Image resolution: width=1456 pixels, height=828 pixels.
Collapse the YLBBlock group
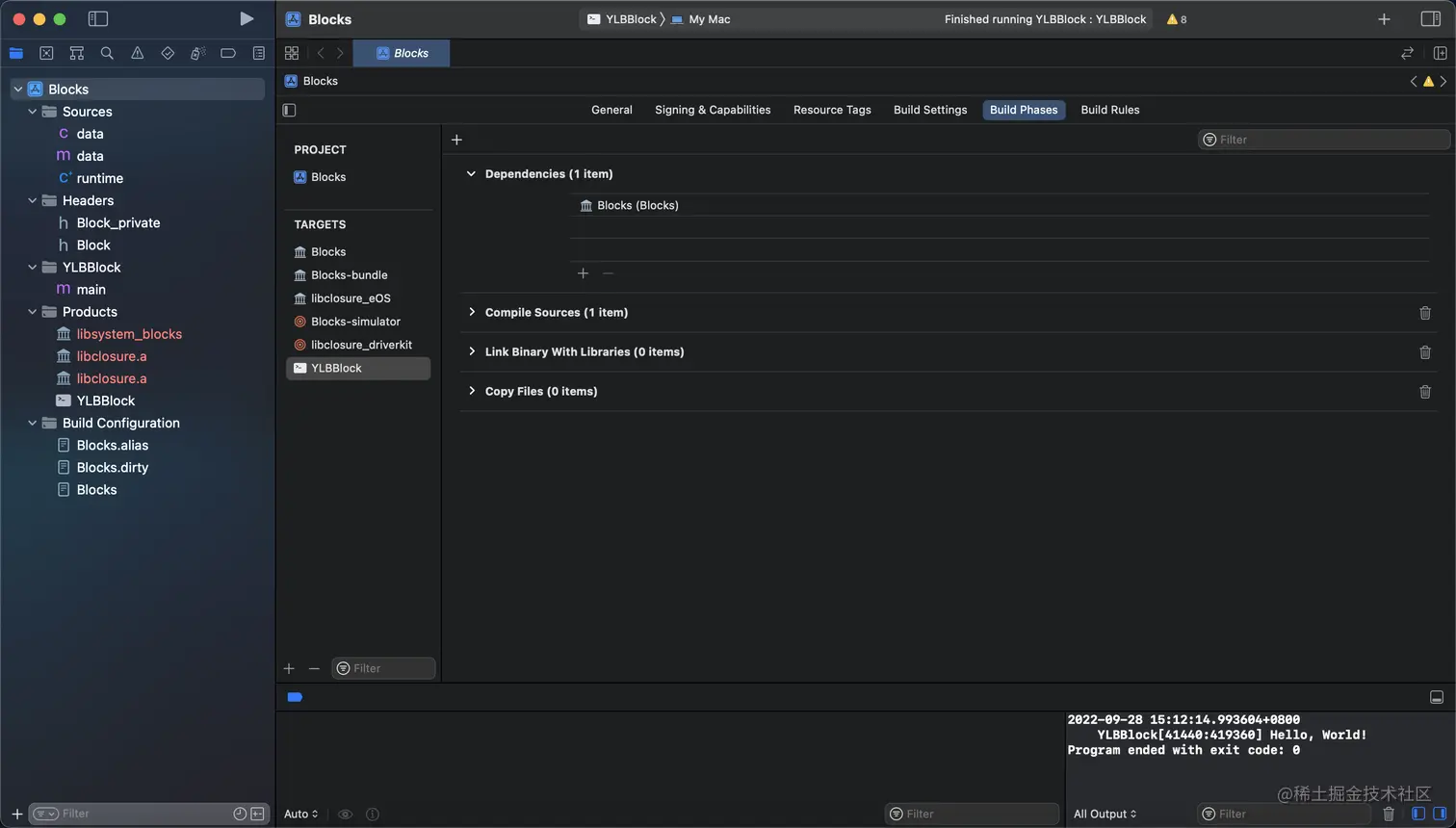[32, 268]
